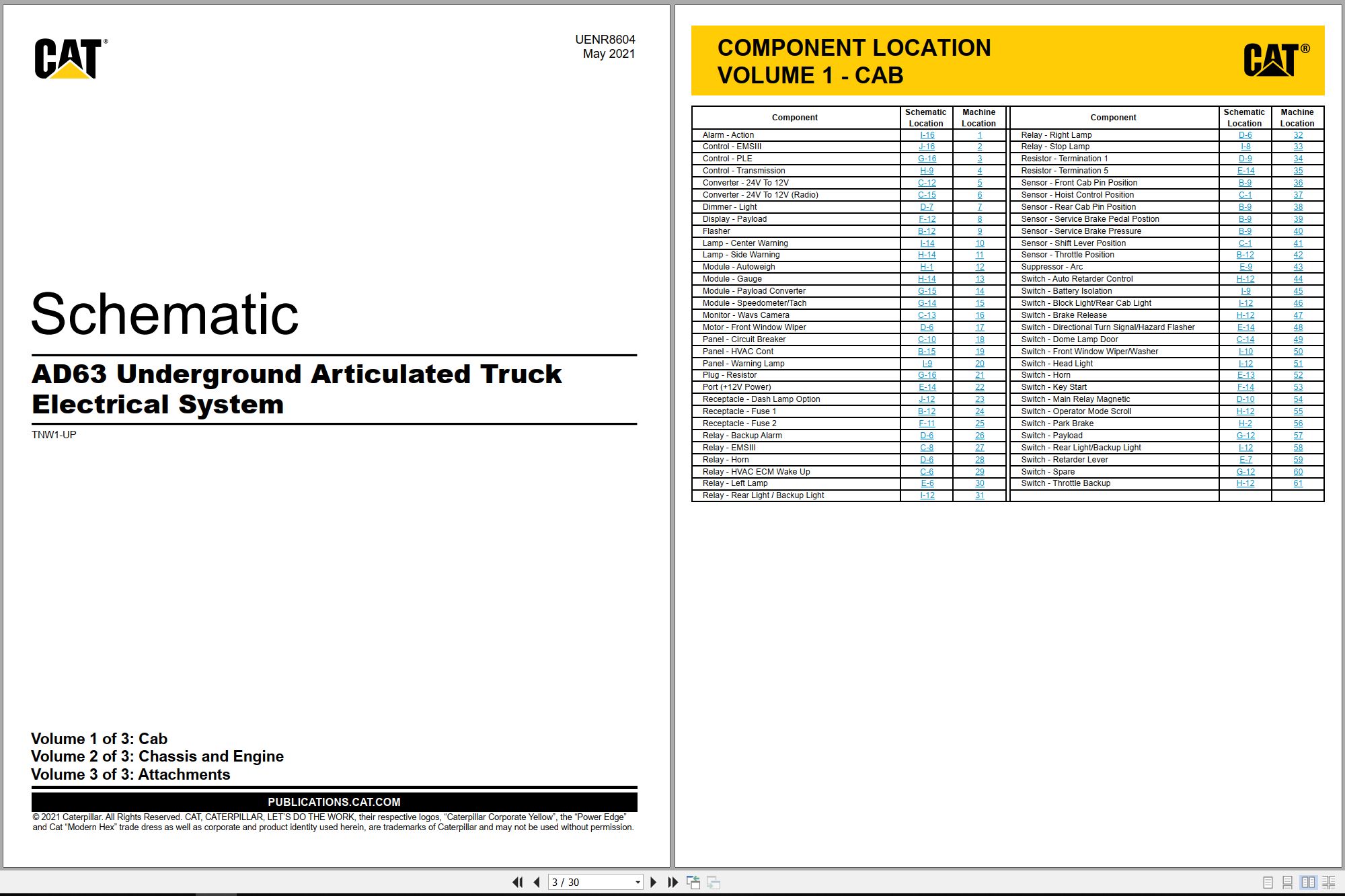Image resolution: width=1345 pixels, height=896 pixels.
Task: Click the UENR8604 document number
Action: (605, 40)
